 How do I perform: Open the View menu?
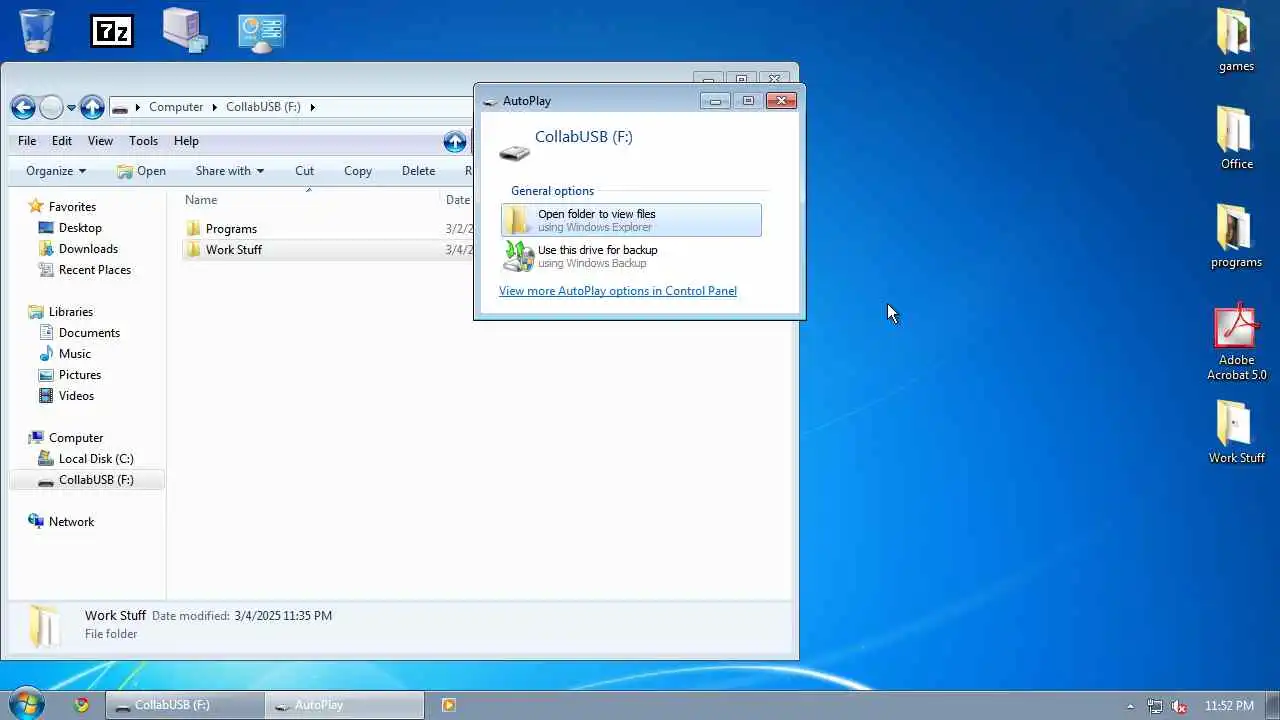100,141
